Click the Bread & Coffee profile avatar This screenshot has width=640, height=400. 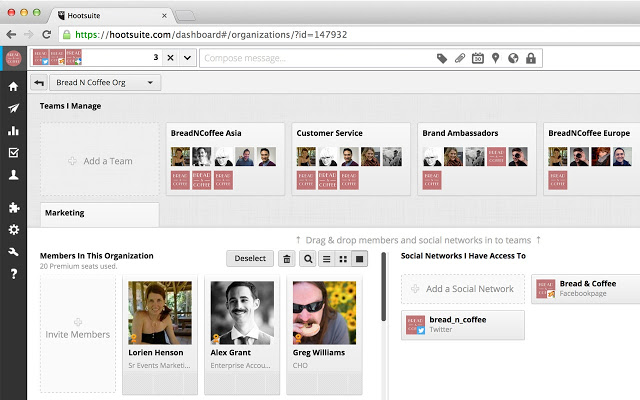(x=13, y=58)
